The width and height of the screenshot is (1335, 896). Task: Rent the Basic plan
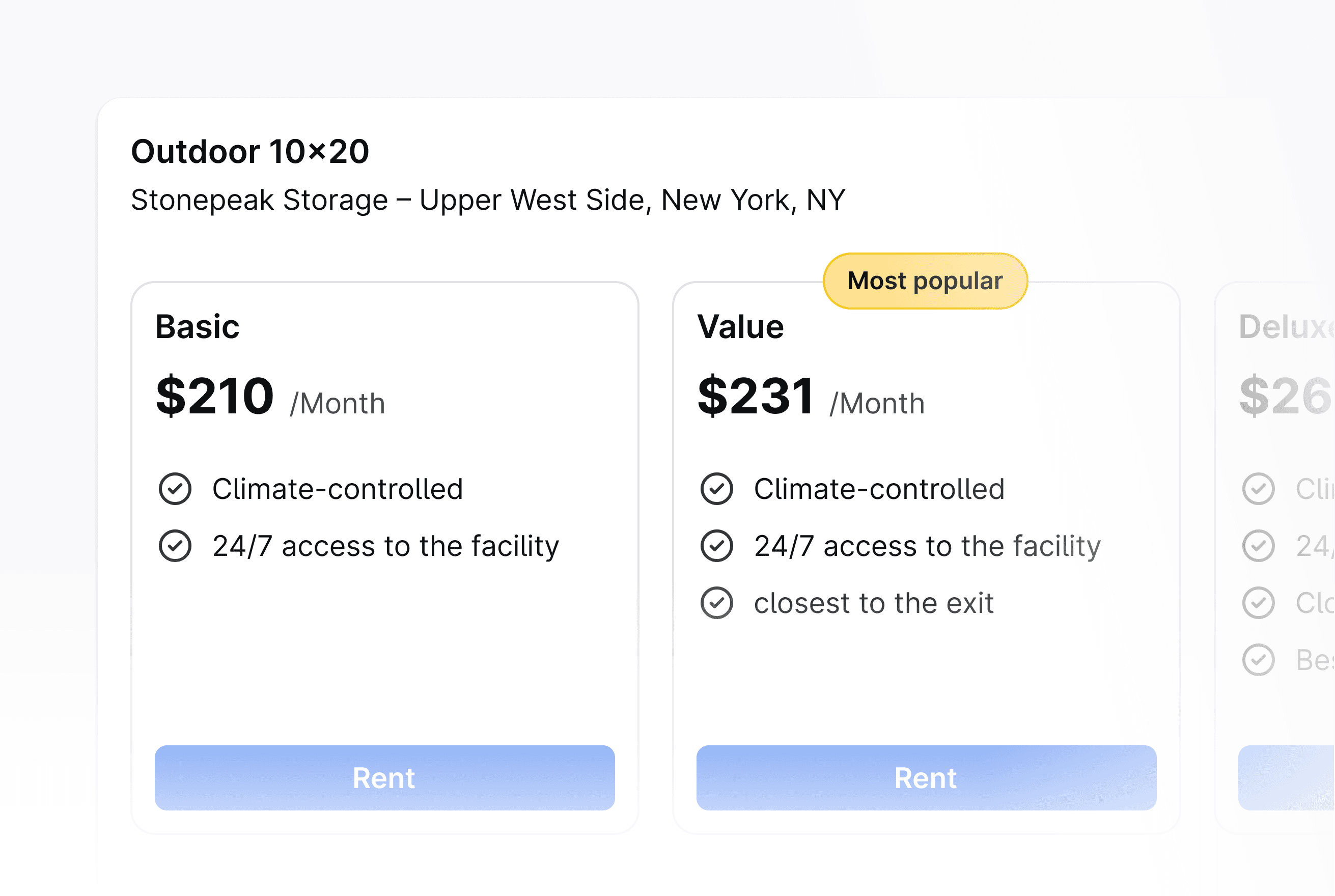point(384,778)
